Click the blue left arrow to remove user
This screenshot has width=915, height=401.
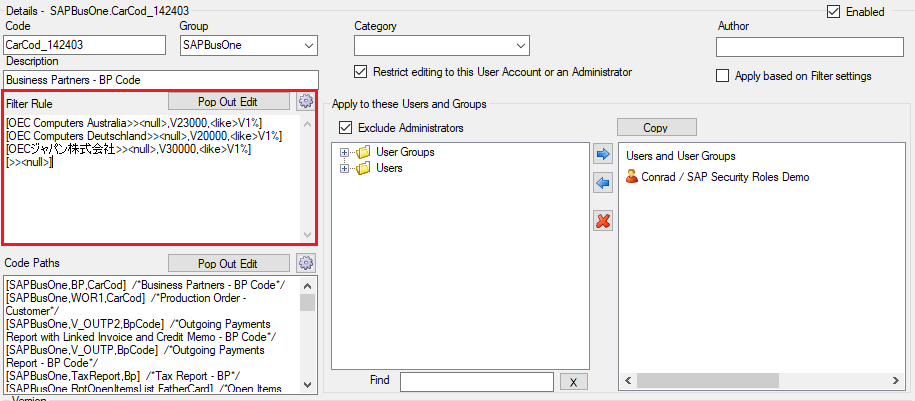[603, 184]
